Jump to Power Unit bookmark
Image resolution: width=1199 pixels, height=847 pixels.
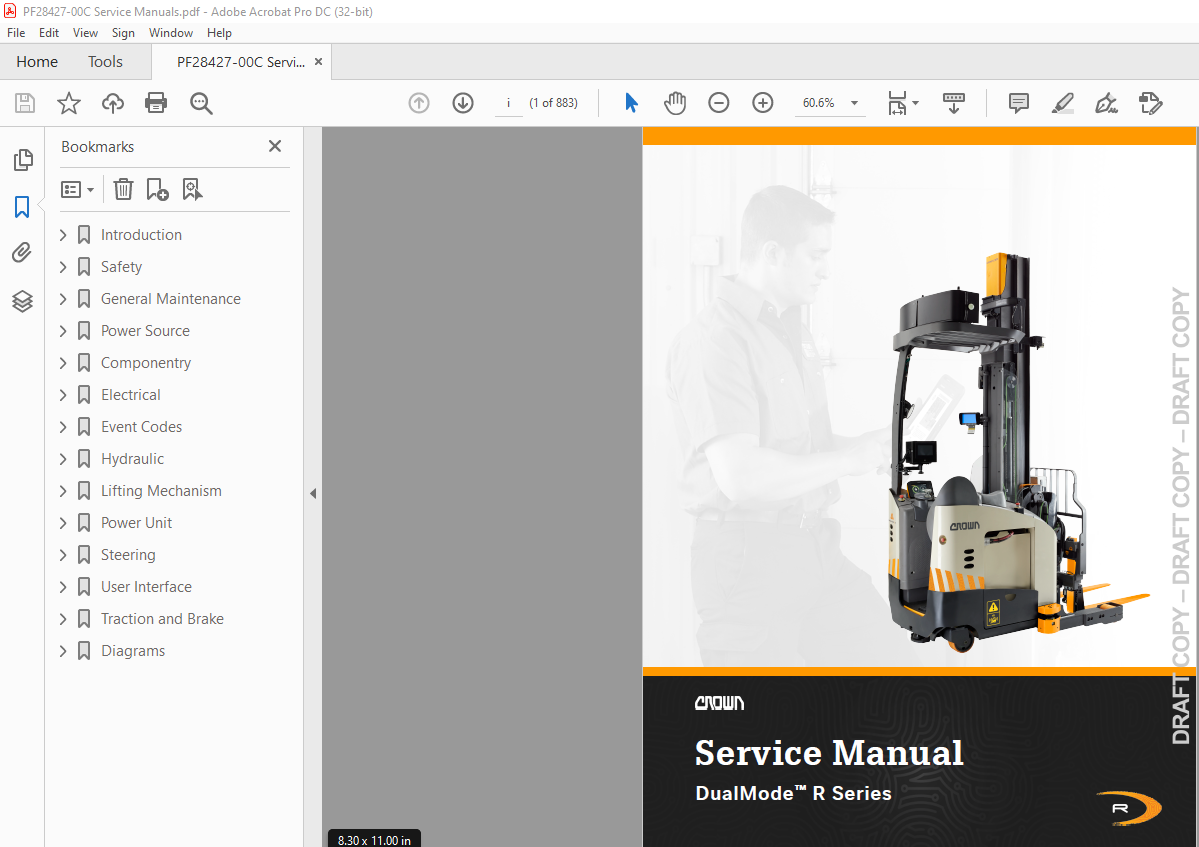(136, 524)
